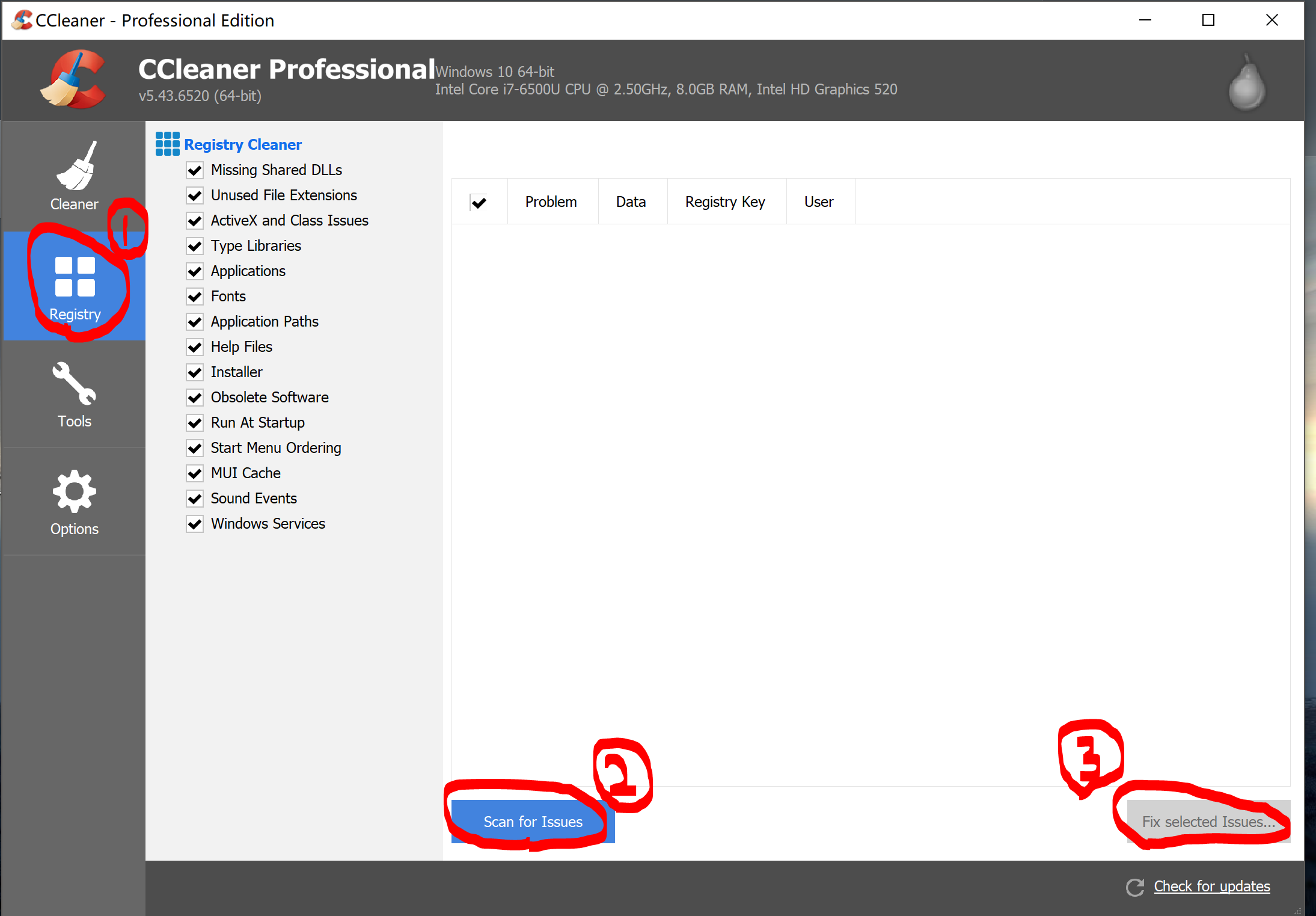This screenshot has height=916, width=1316.
Task: Disable the Applications checkbox
Action: tap(195, 271)
